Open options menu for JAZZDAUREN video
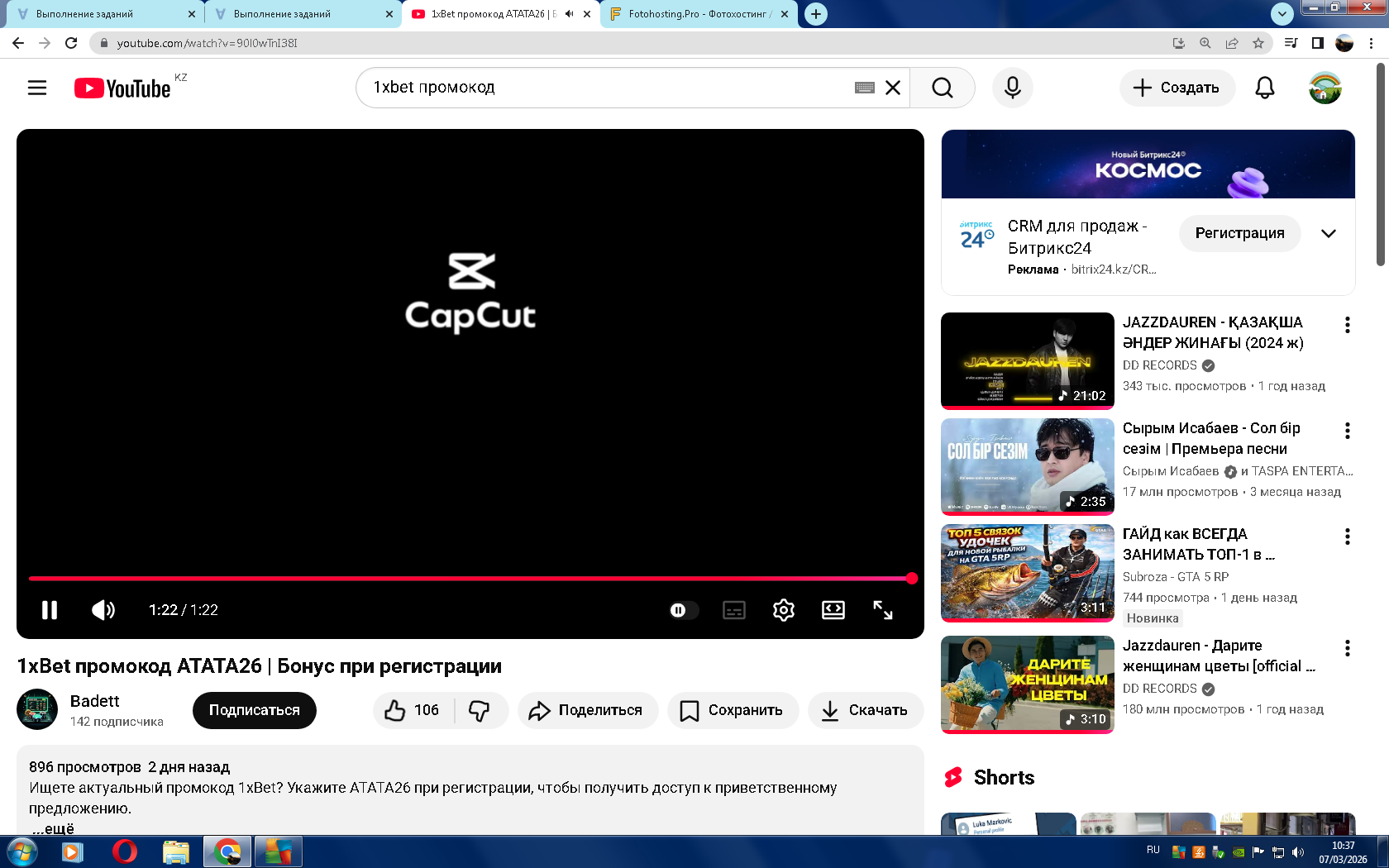This screenshot has width=1389, height=868. click(x=1347, y=325)
